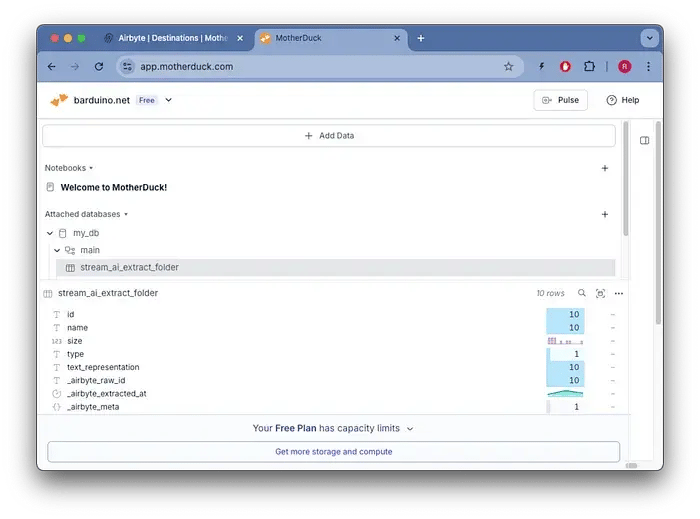This screenshot has height=519, width=700.
Task: Select the _airbyte_extracted_at column
Action: (x=107, y=394)
